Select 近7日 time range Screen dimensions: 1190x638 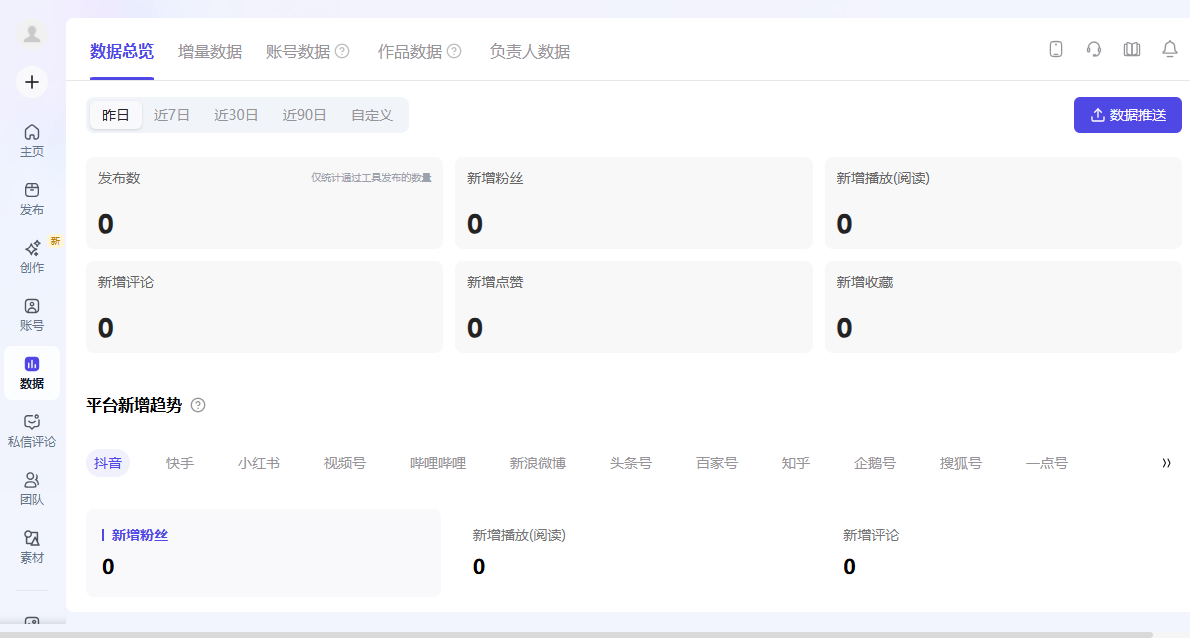(x=172, y=115)
